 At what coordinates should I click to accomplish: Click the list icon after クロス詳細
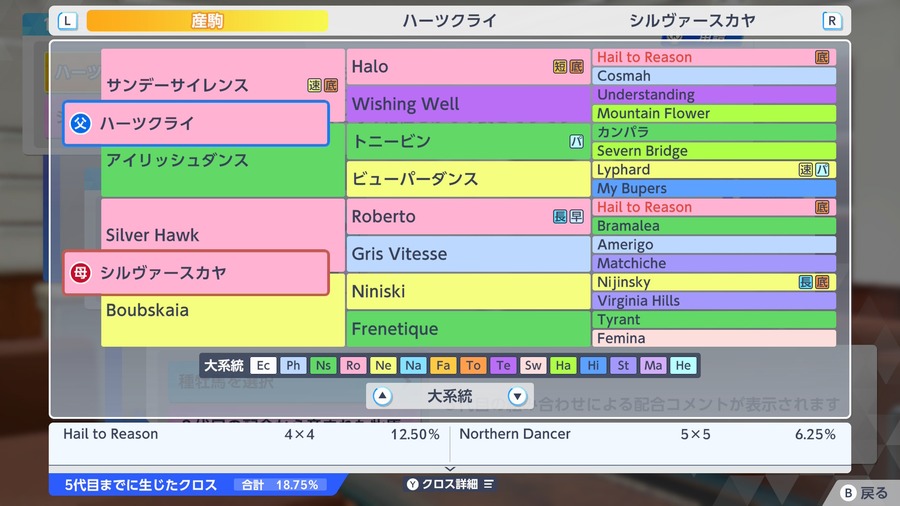point(488,484)
